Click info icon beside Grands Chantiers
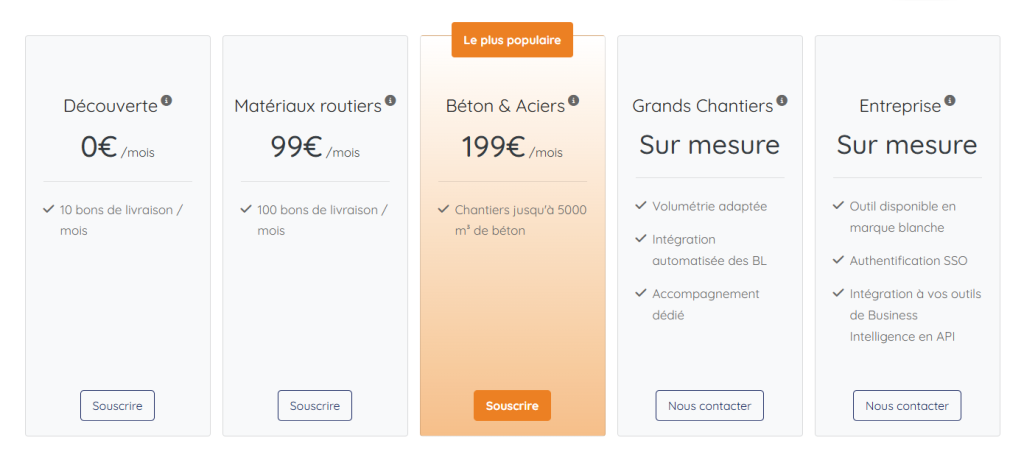Image resolution: width=1024 pixels, height=460 pixels. click(782, 101)
